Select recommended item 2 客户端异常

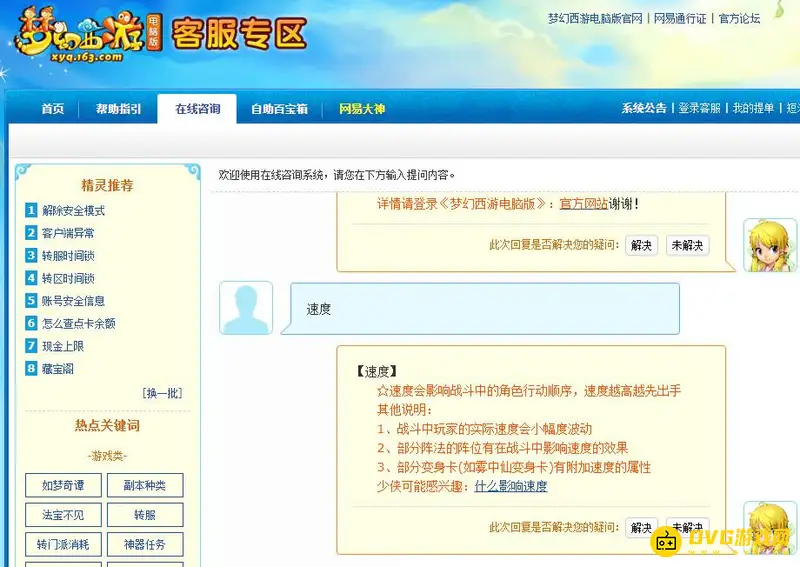[68, 233]
